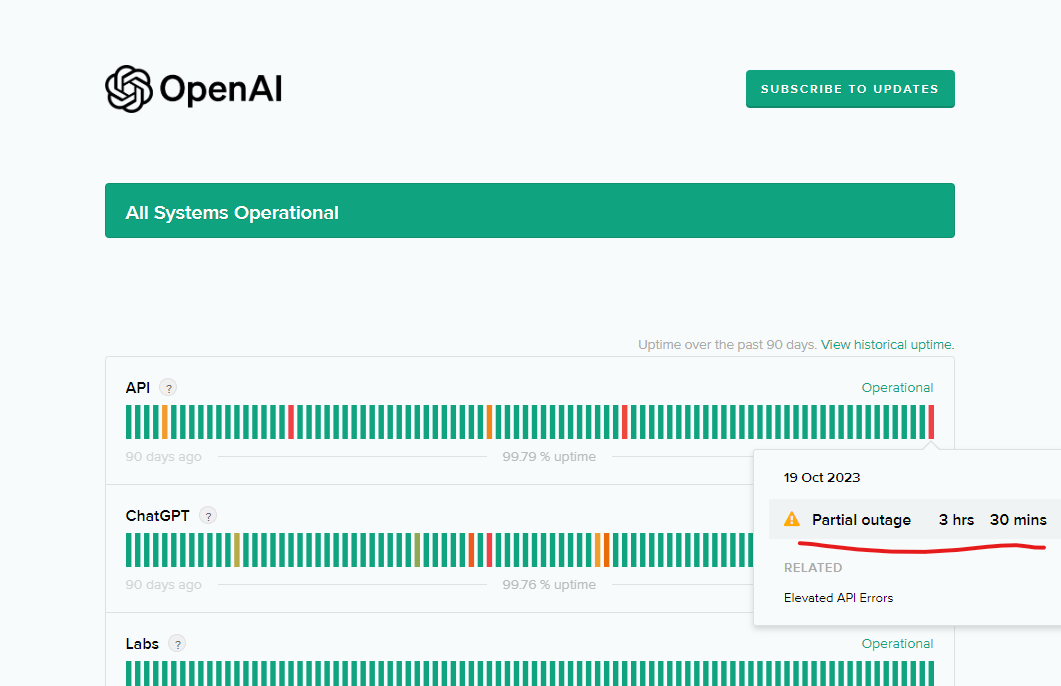This screenshot has height=686, width=1061.
Task: Click the Labs Operational status text
Action: point(897,643)
